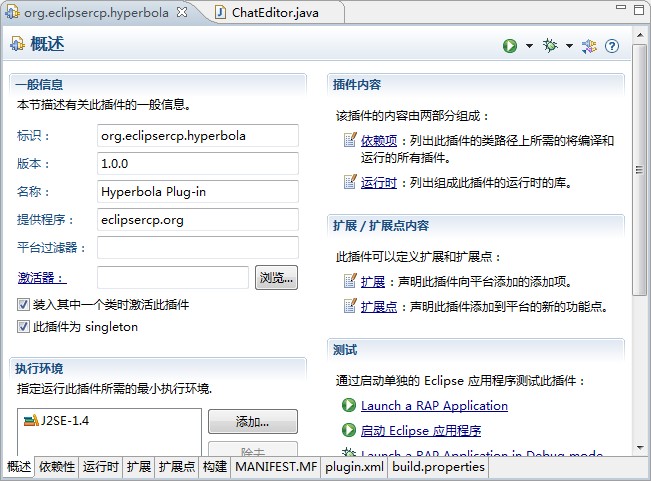Click the vertical scrollbar down arrow
The image size is (651, 481).
640,447
